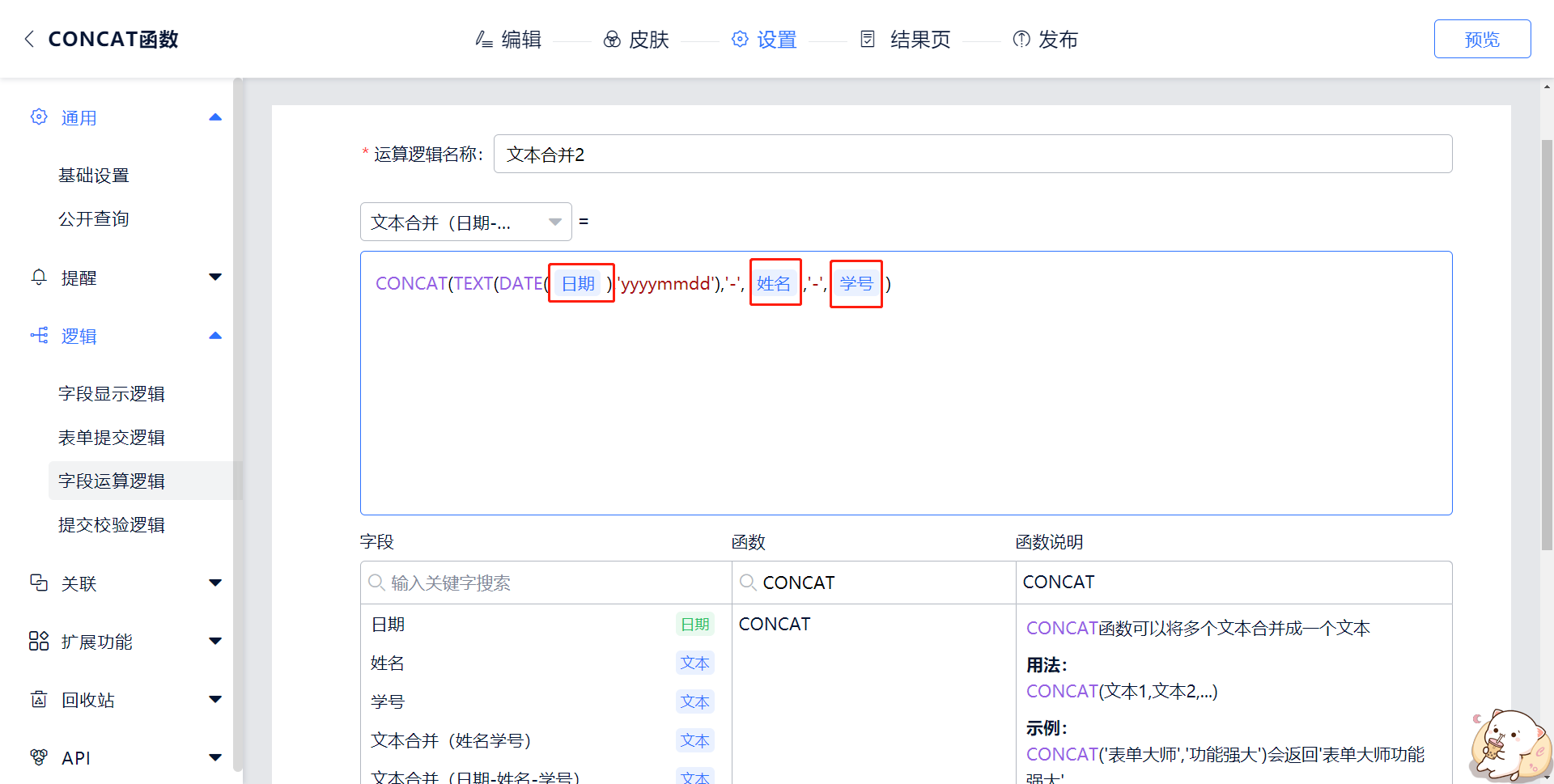Expand the 提醒 section arrow
This screenshot has height=784, width=1554.
[215, 278]
